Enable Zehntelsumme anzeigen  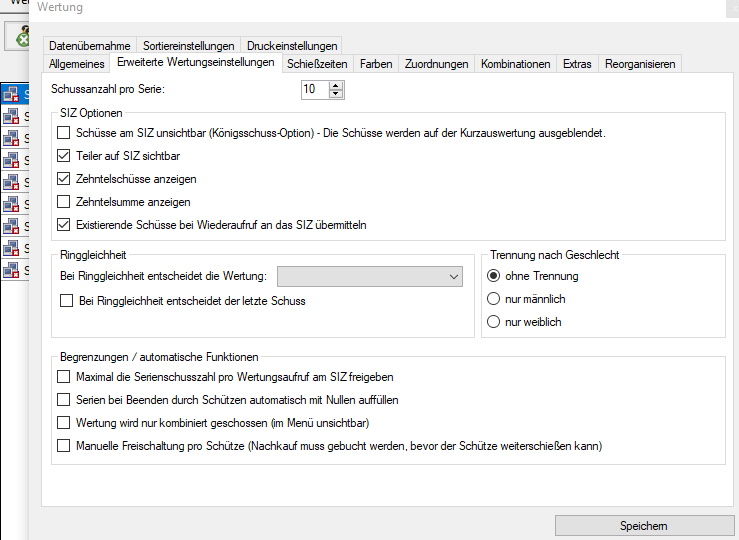[65, 202]
